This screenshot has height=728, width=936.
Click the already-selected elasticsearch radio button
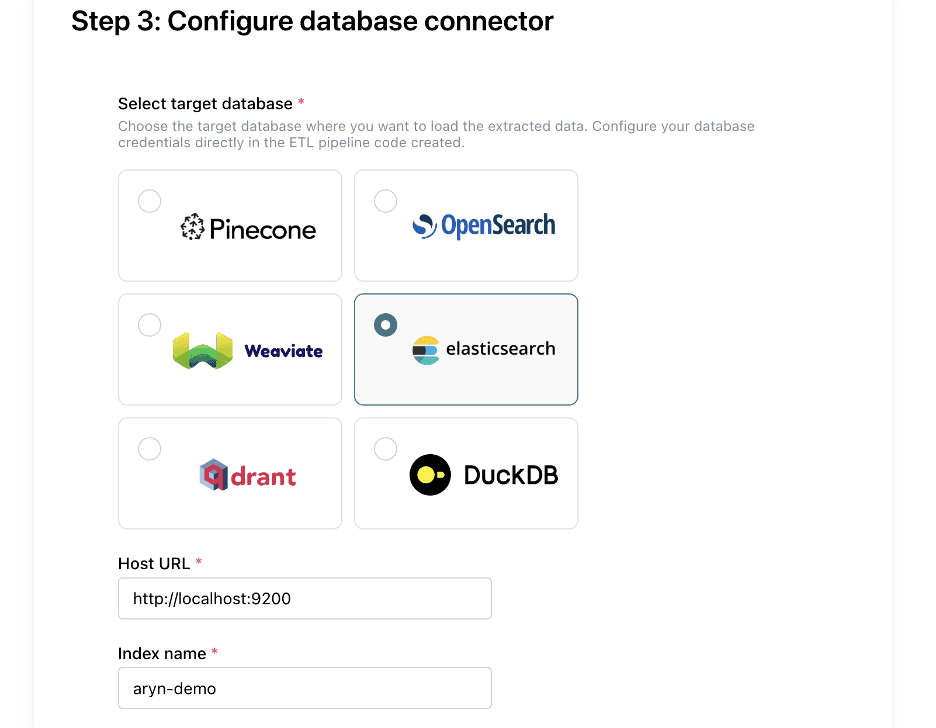[385, 324]
